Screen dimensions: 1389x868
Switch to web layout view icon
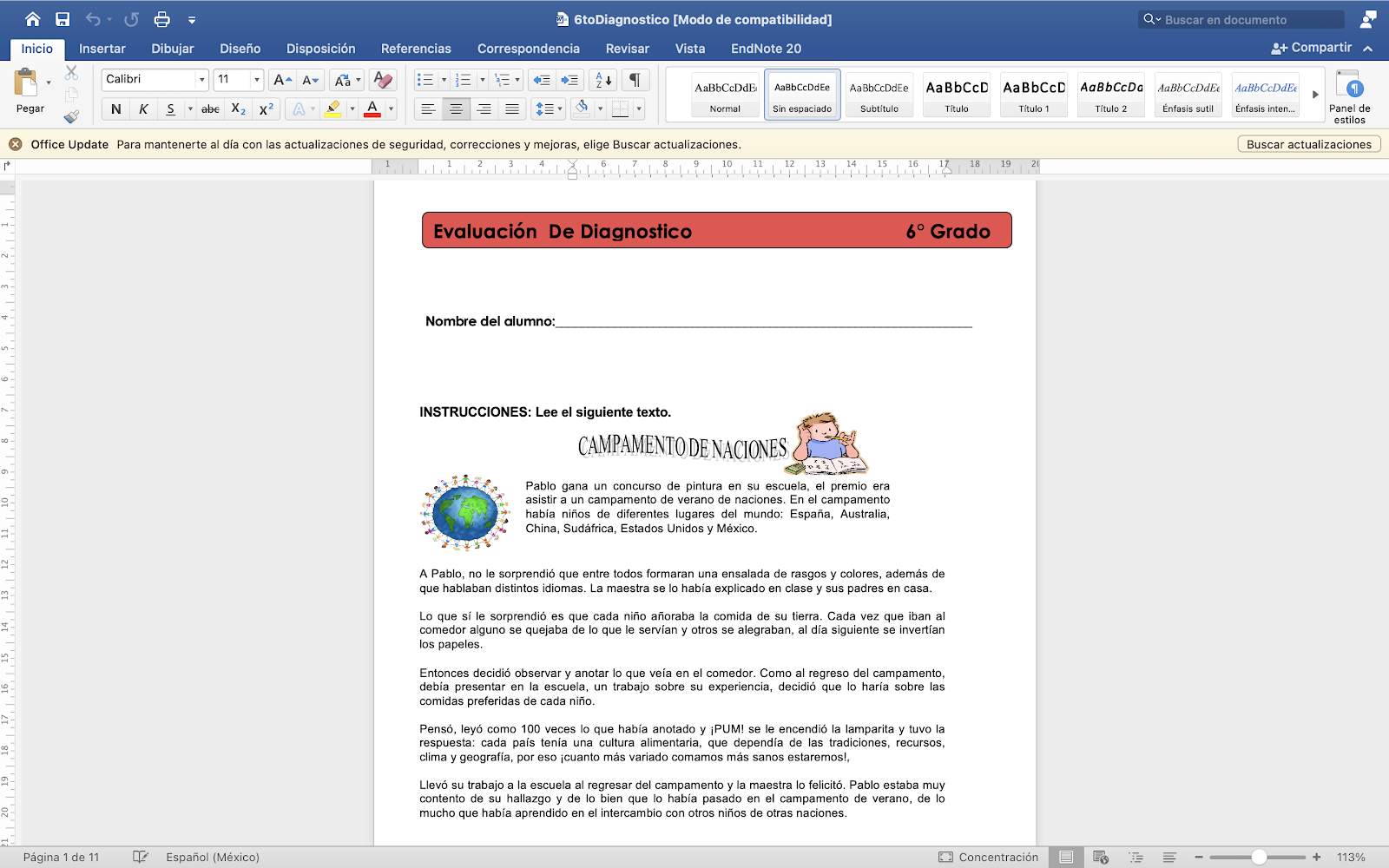[x=1101, y=857]
